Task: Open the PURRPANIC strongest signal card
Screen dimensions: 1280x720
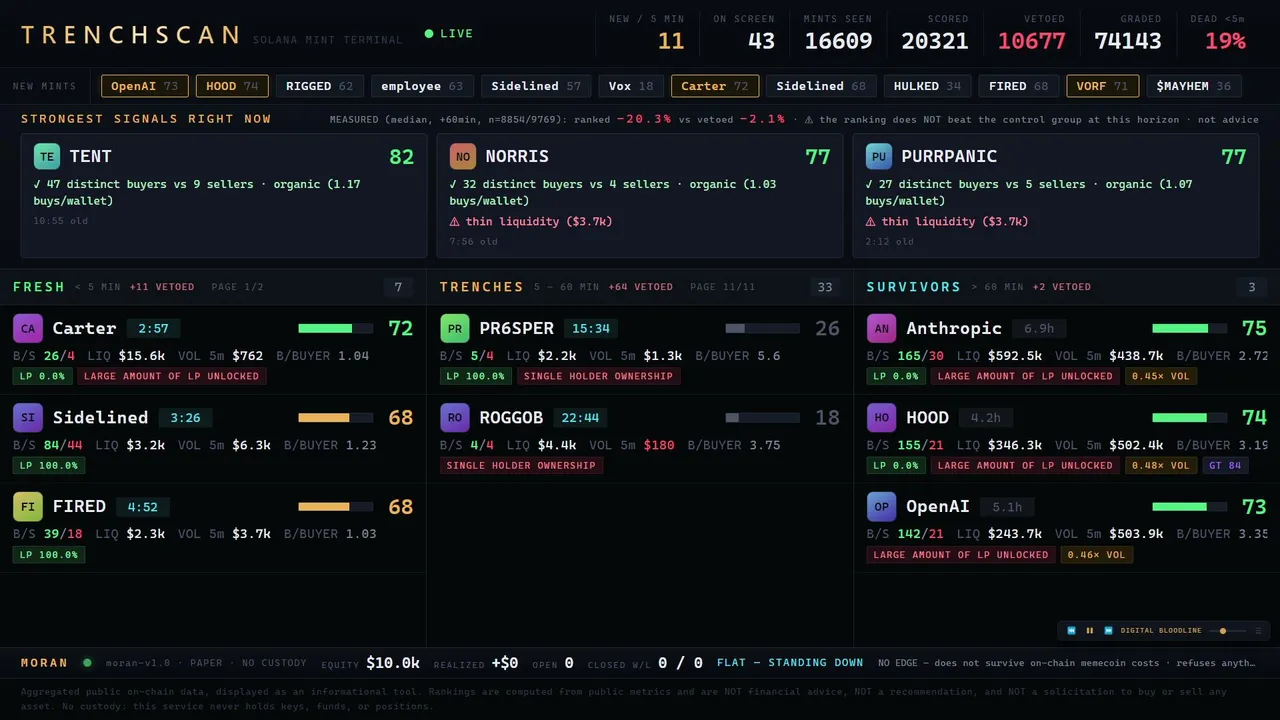Action: pyautogui.click(x=1056, y=196)
